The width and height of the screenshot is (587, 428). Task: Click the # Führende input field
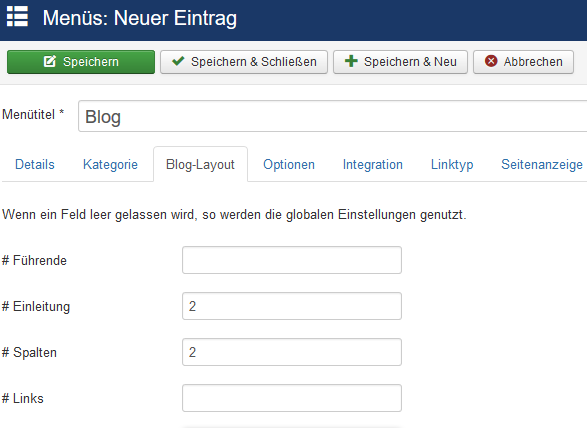click(x=292, y=260)
